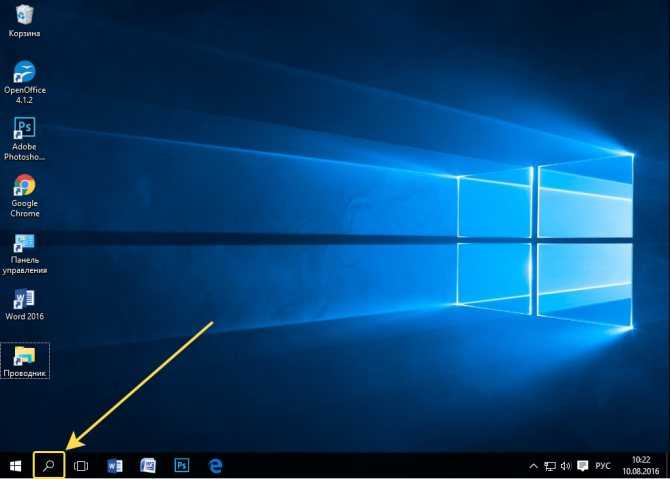Open the taskbar icon between Word and Photoshop
The image size is (670, 479).
148,465
